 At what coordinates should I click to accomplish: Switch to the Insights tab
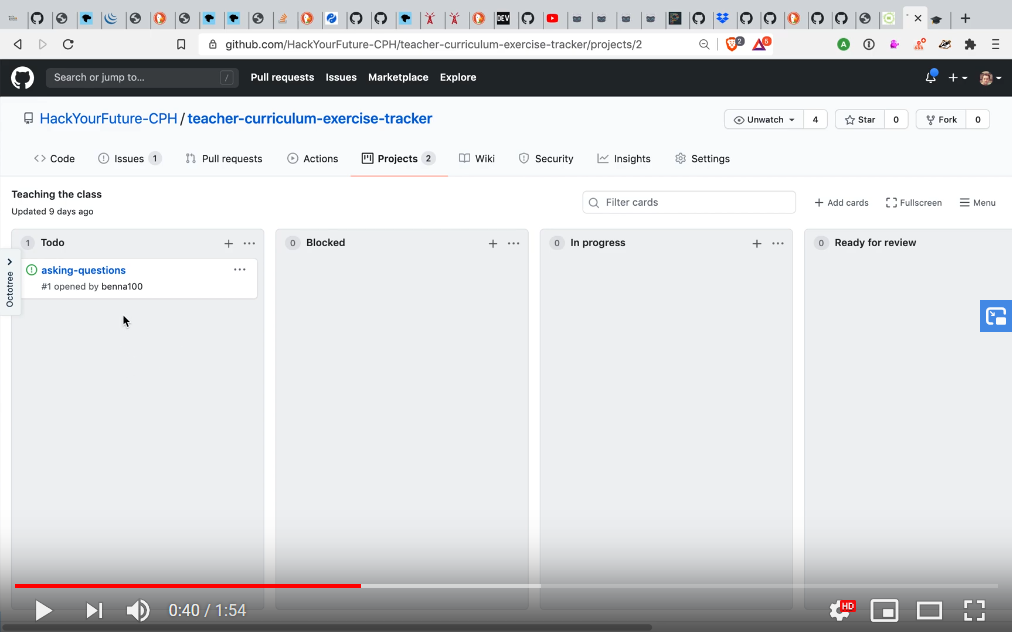(x=624, y=159)
